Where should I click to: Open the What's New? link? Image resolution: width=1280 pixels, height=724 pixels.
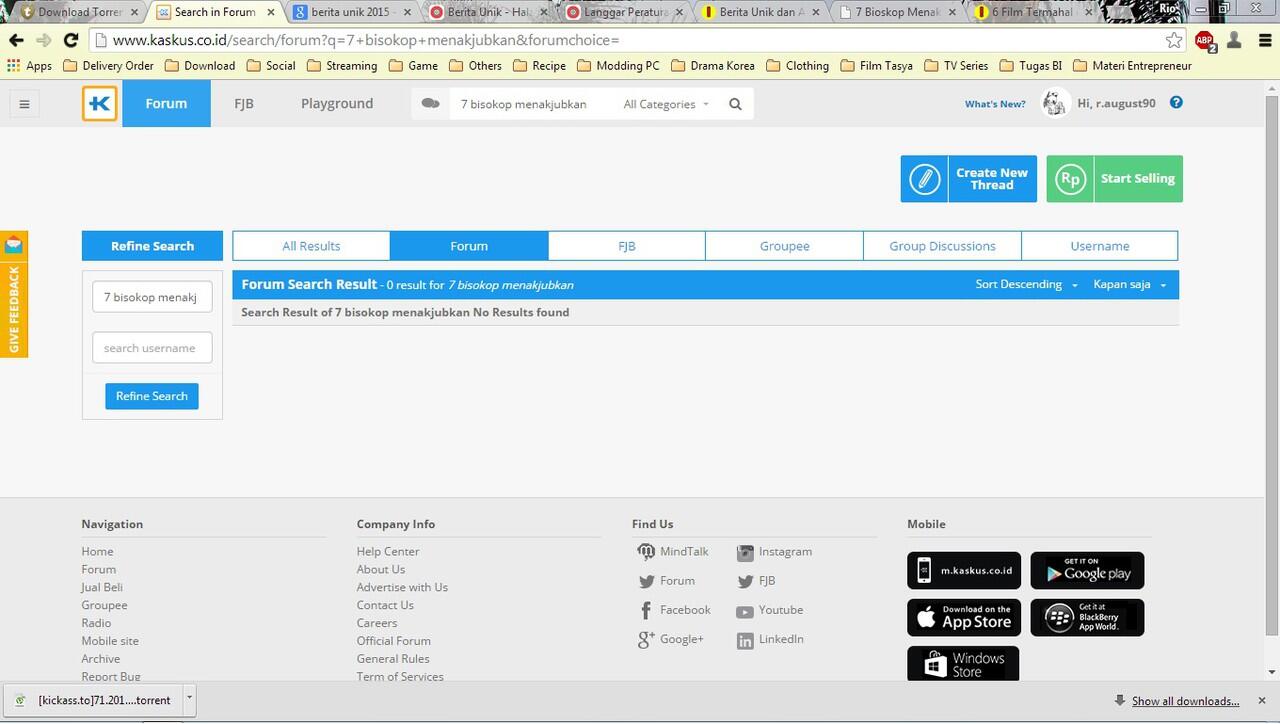coord(995,104)
